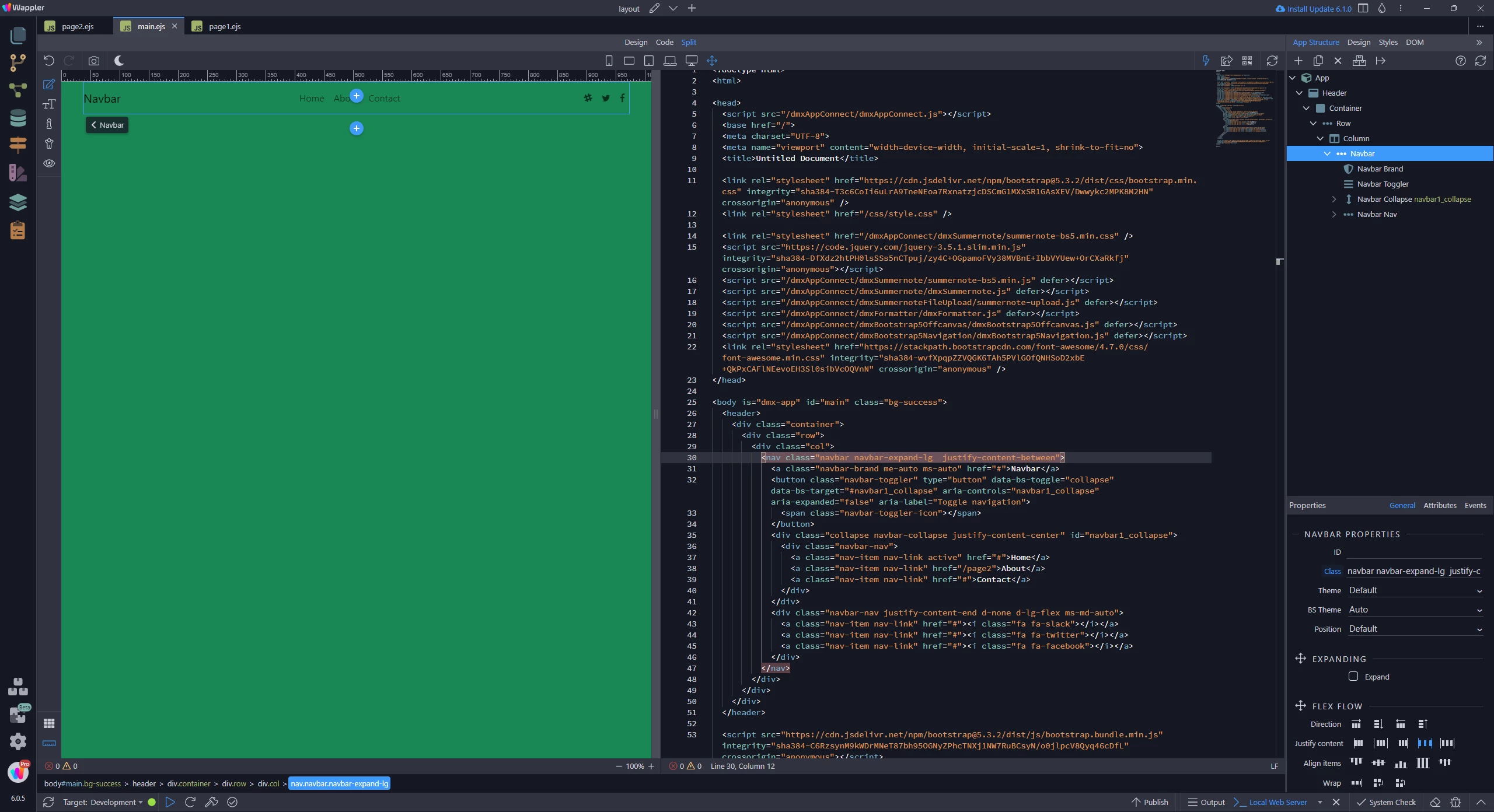Screen dimensions: 1494x812
Task: Toggle the preview eye icon
Action: tap(49, 163)
